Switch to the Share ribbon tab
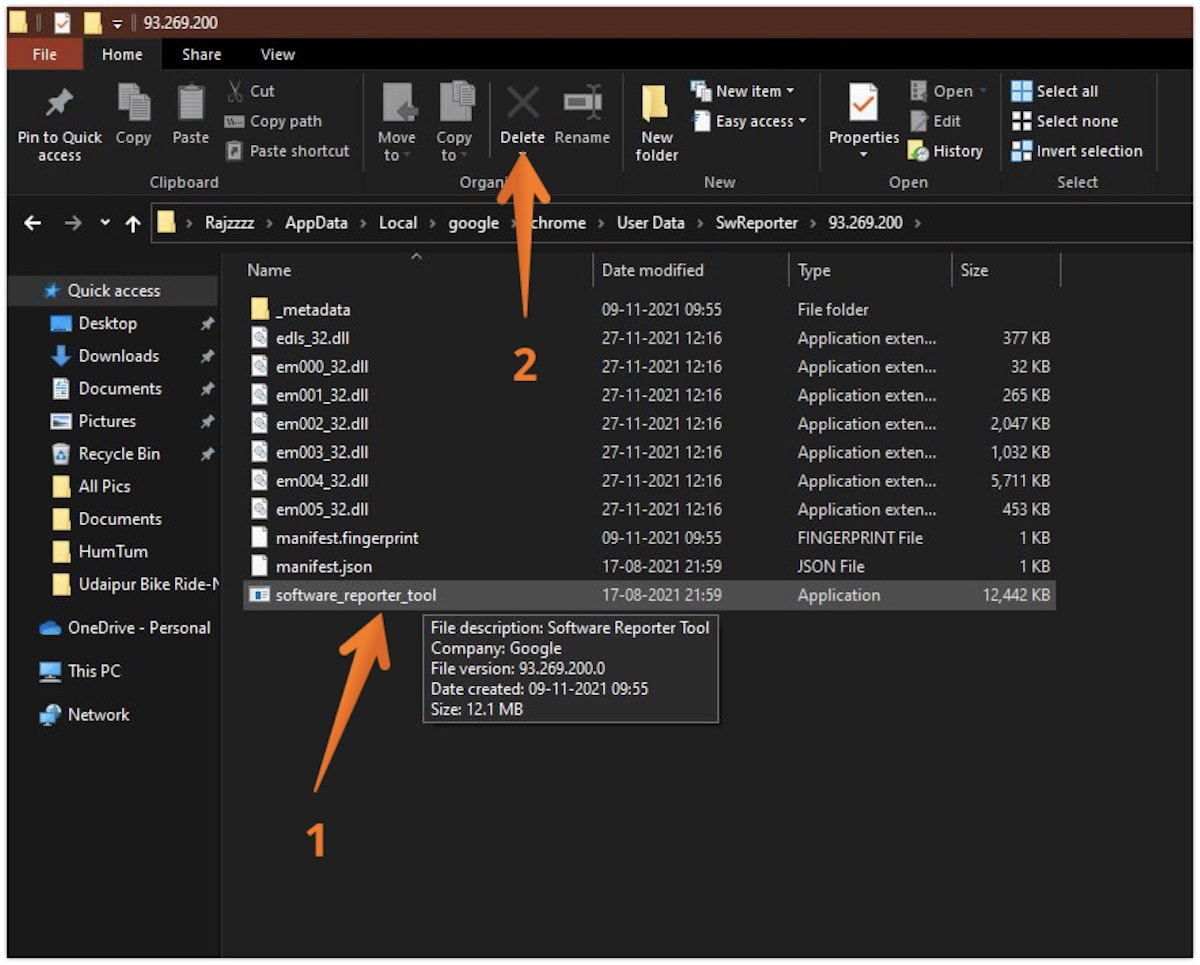 click(201, 55)
